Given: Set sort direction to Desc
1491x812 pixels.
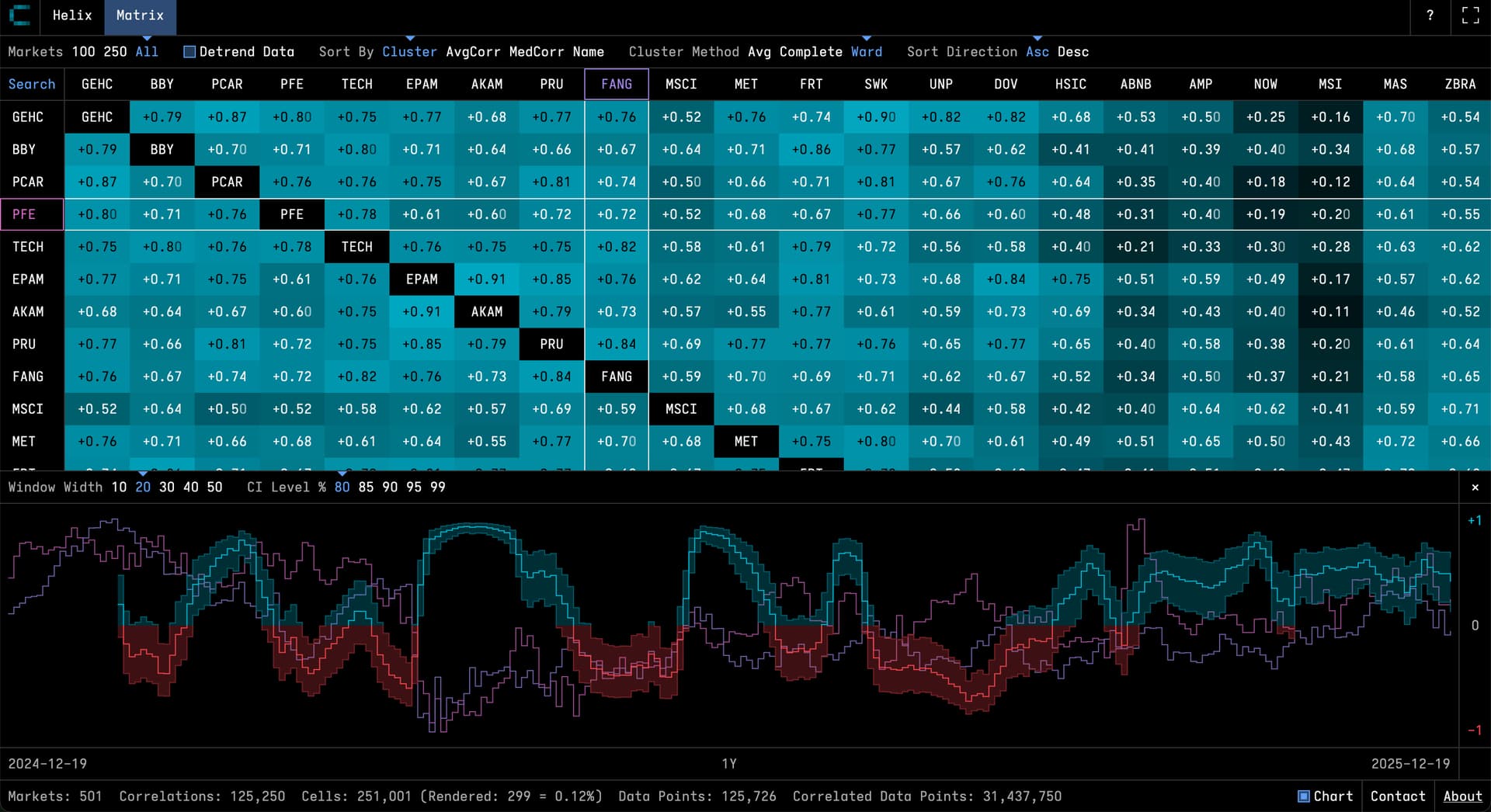Looking at the screenshot, I should [1073, 52].
